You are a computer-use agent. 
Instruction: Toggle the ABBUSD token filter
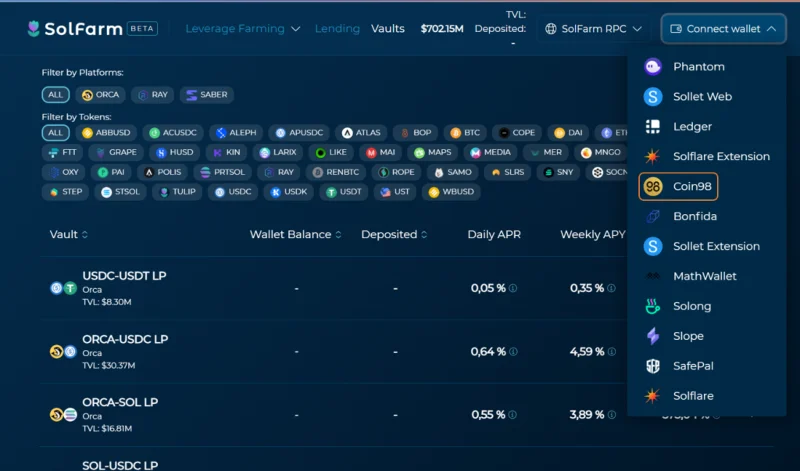coord(106,133)
